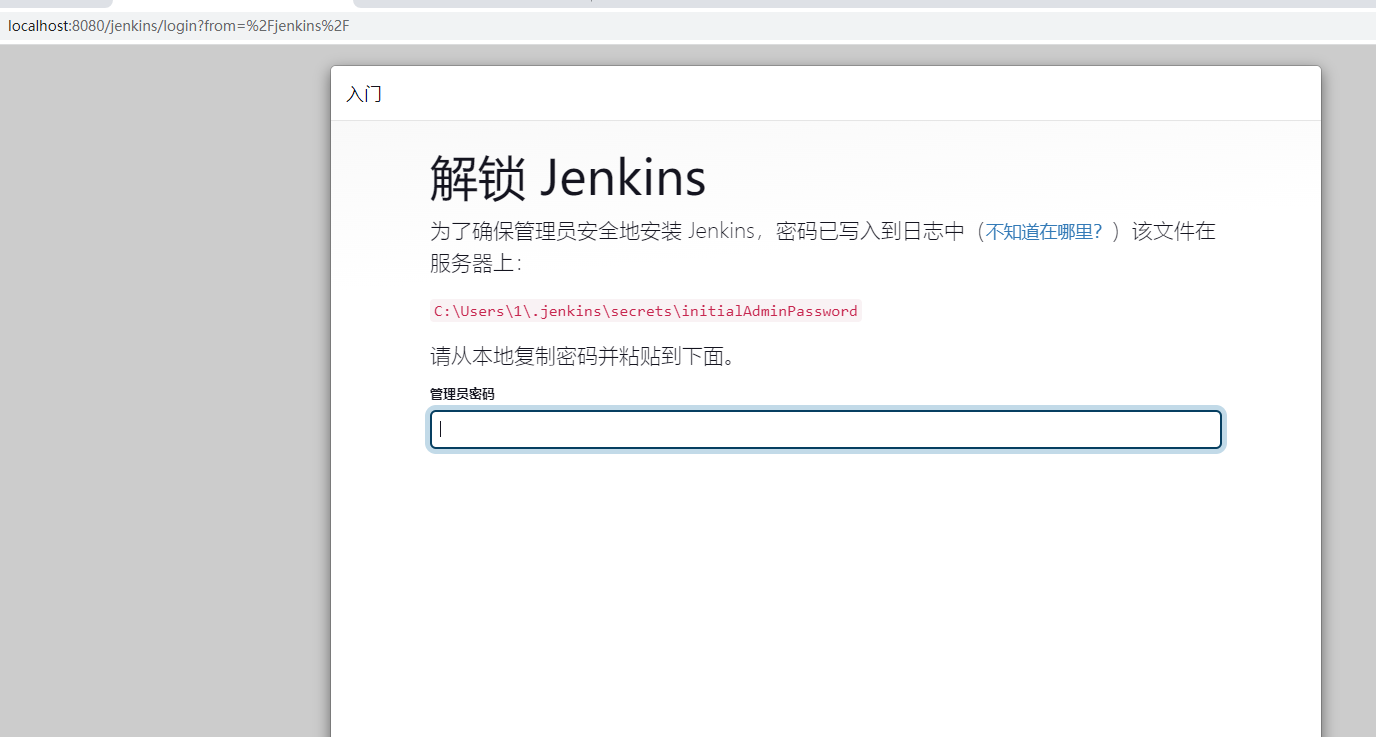Click the 解锁 Jenkins heading

(568, 178)
